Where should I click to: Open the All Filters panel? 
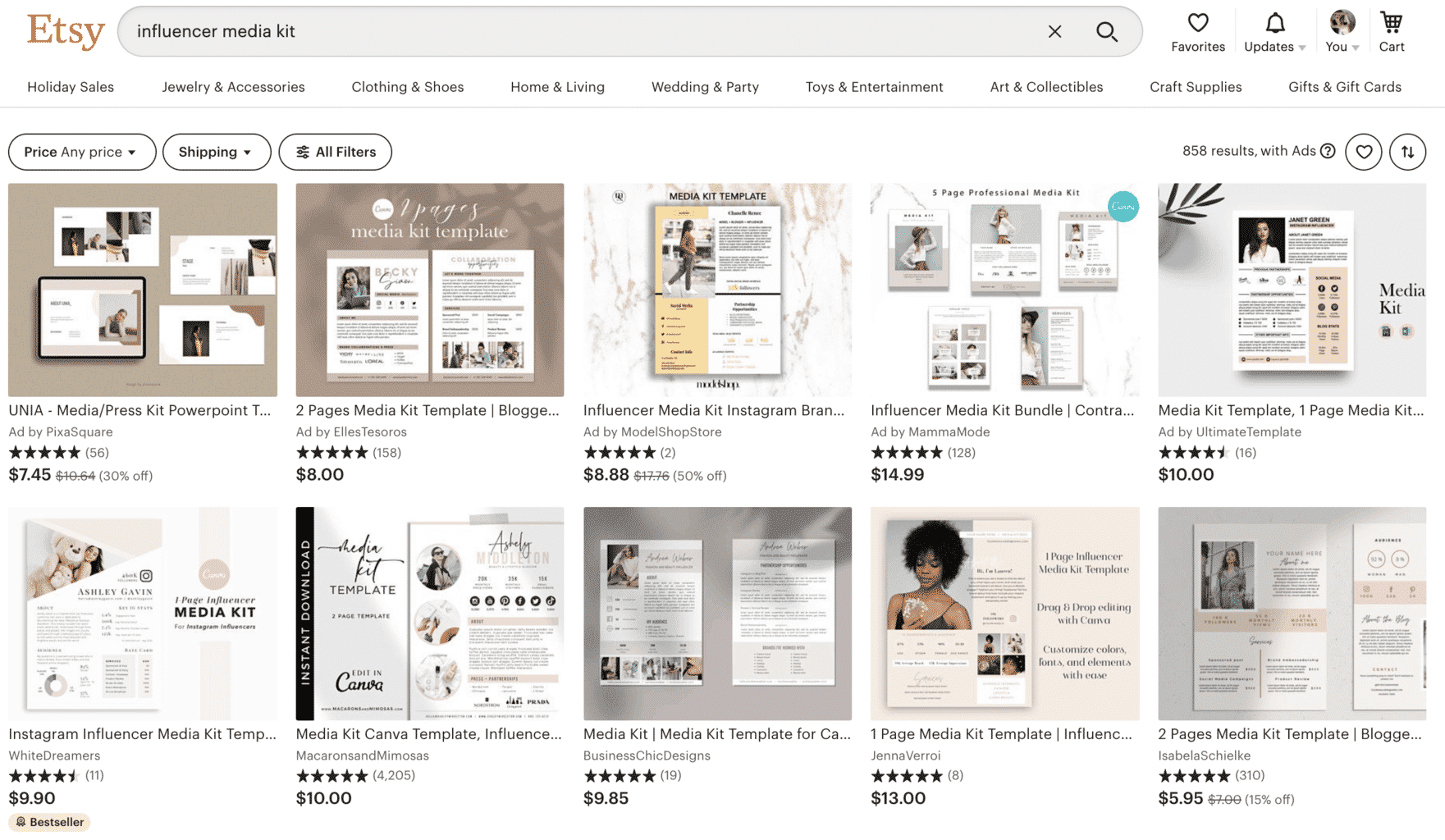pyautogui.click(x=335, y=152)
